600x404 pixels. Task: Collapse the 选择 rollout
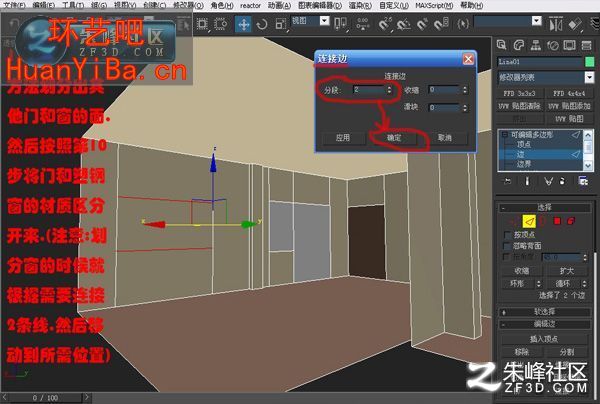(545, 207)
